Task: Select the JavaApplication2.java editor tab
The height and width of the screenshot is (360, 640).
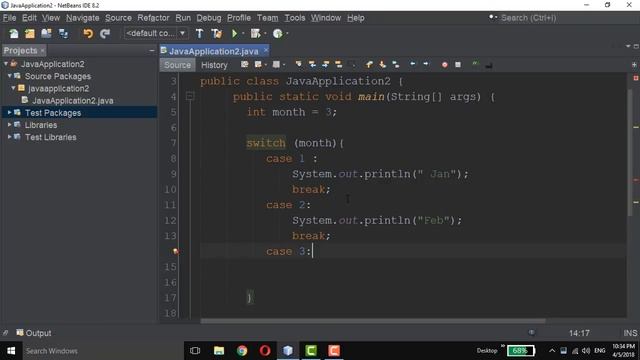Action: click(x=213, y=51)
